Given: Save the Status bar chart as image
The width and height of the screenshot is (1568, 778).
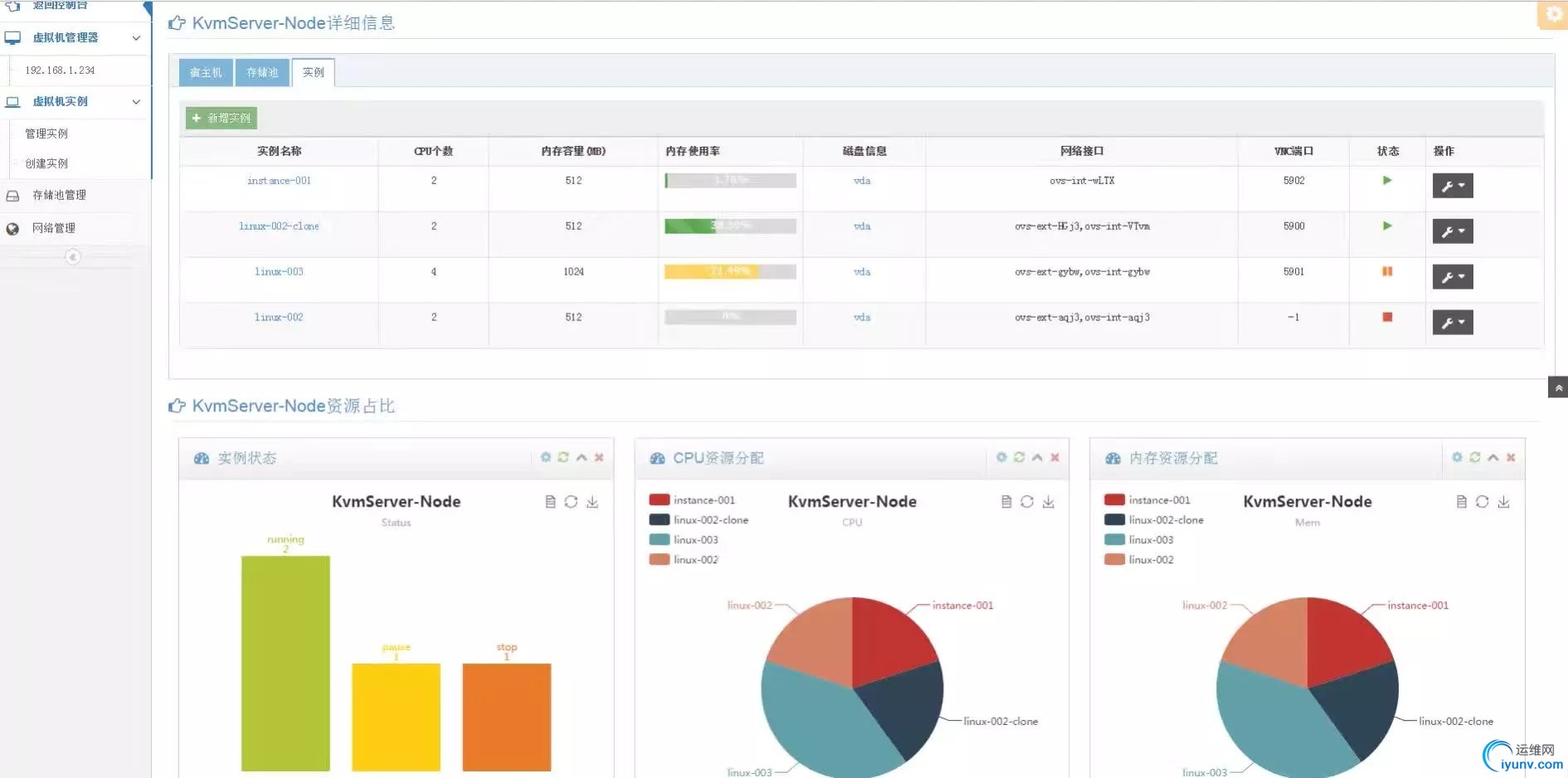Looking at the screenshot, I should [592, 502].
